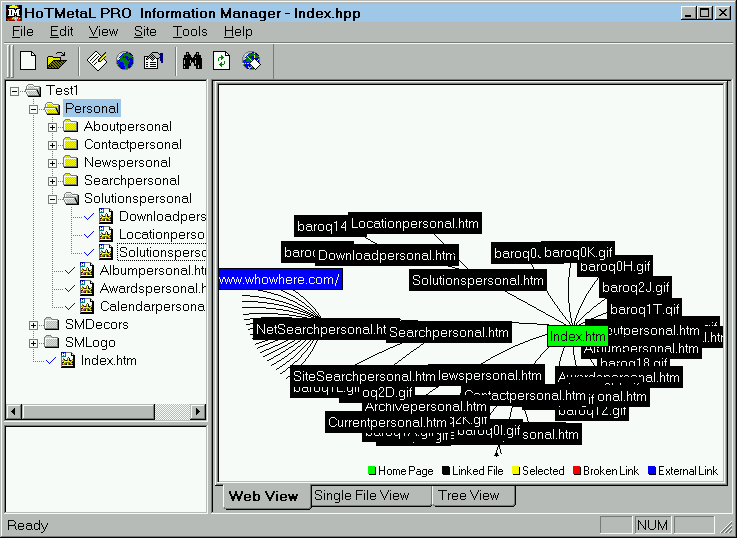The height and width of the screenshot is (538, 737).
Task: Click the Searchpersonal folder icon
Action: 71,180
